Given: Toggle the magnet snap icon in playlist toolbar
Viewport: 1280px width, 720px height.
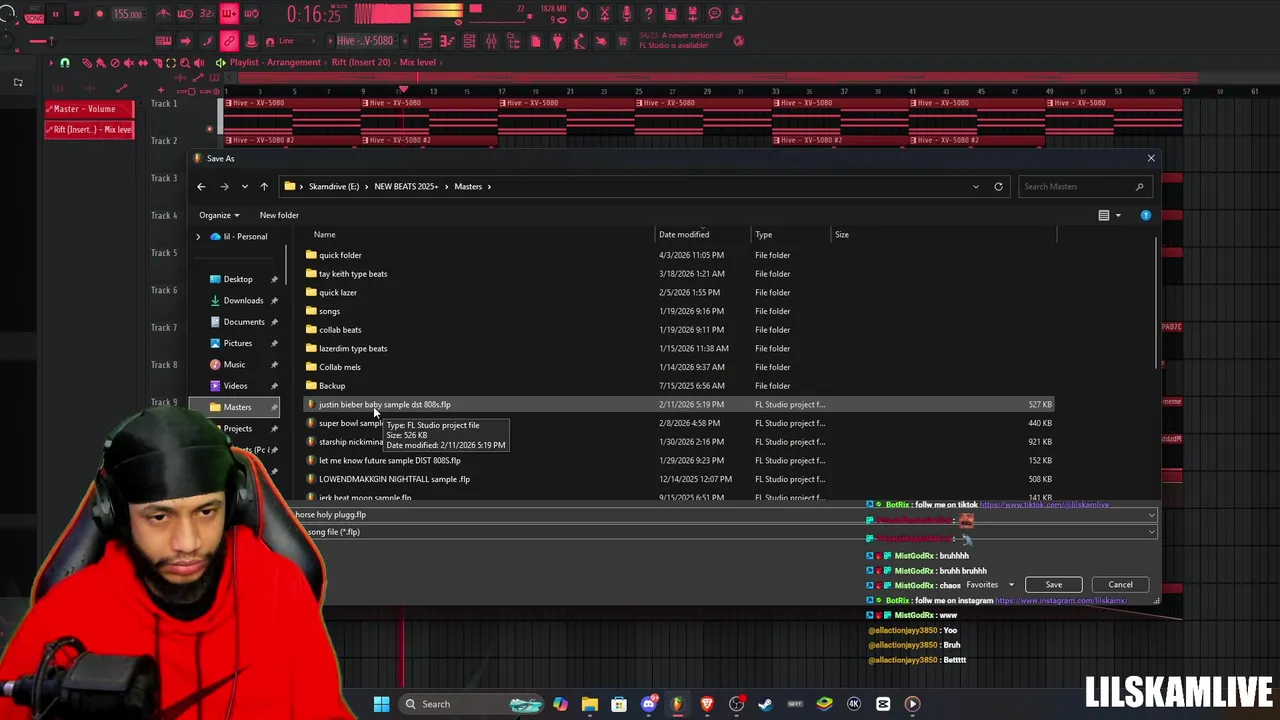Looking at the screenshot, I should [x=64, y=62].
